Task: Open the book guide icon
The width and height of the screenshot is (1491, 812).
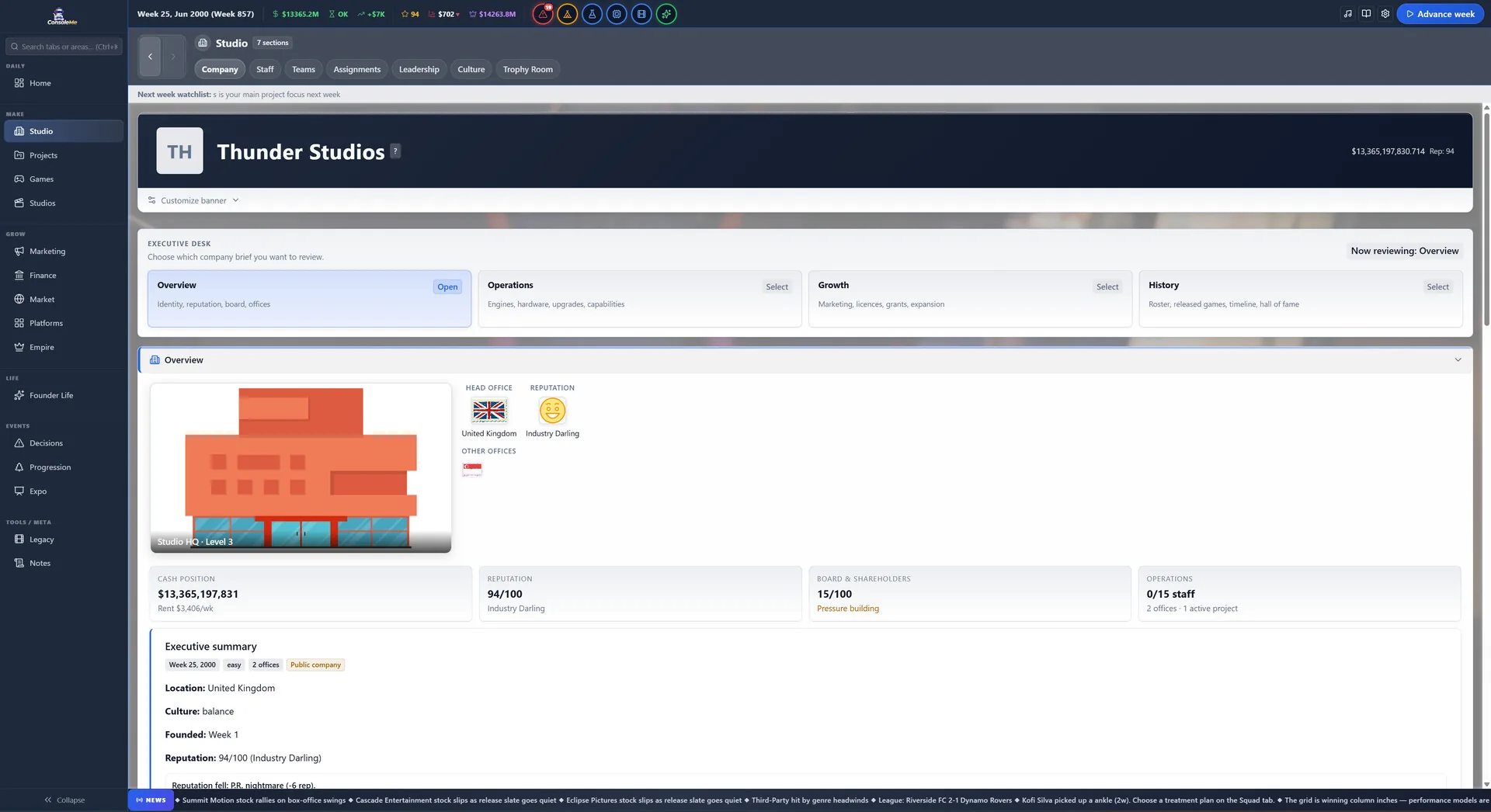Action: 1366,14
